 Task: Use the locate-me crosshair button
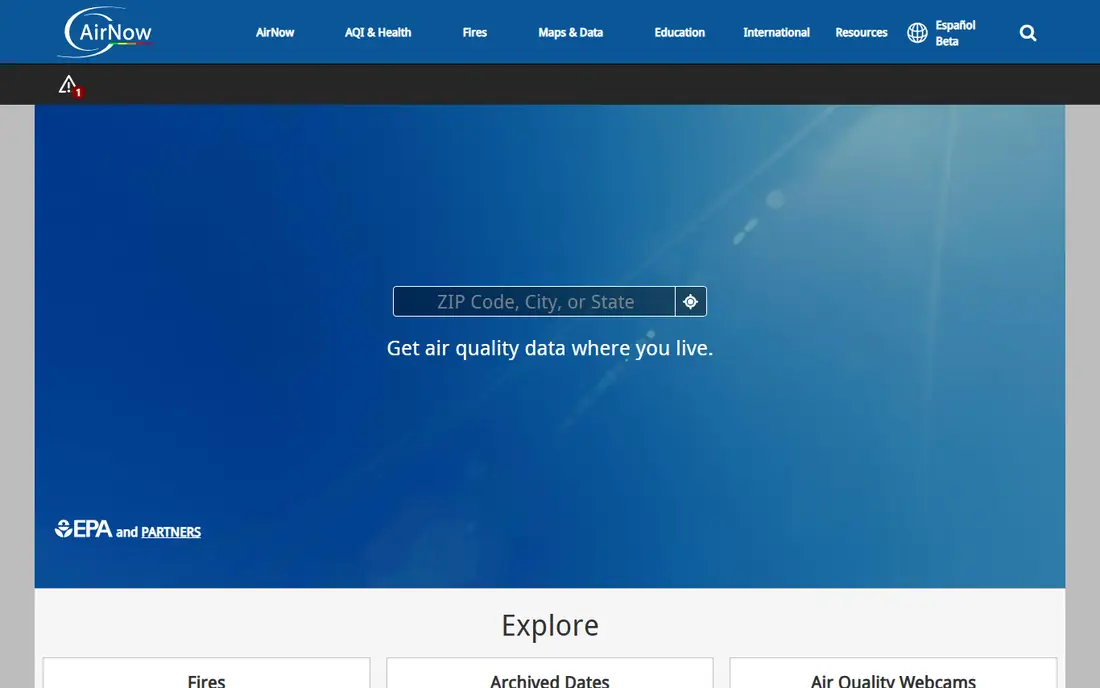[x=691, y=302]
